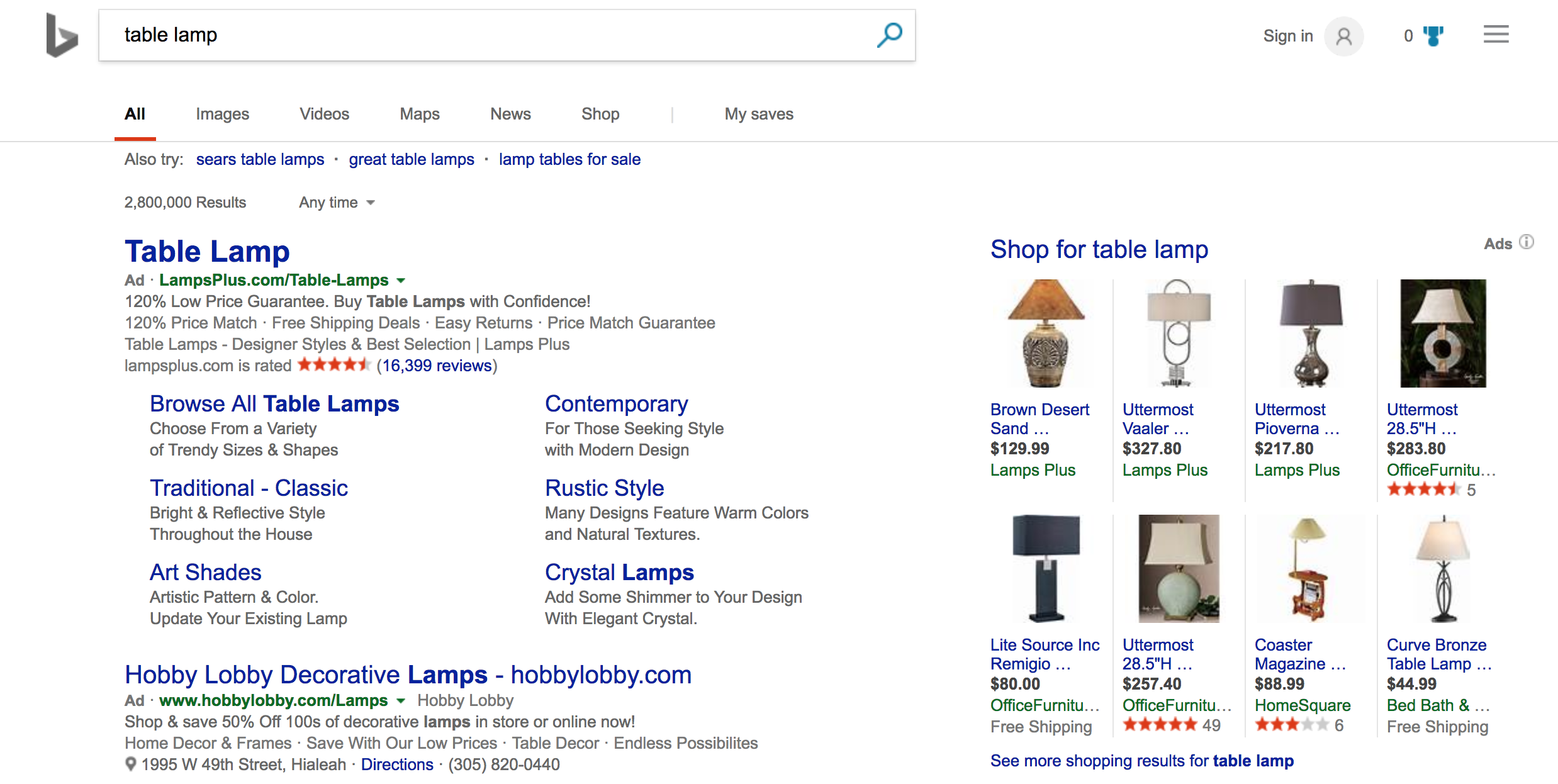This screenshot has width=1558, height=784.
Task: Click the Coaster Magazine lamp thumbnail
Action: pyautogui.click(x=1310, y=569)
